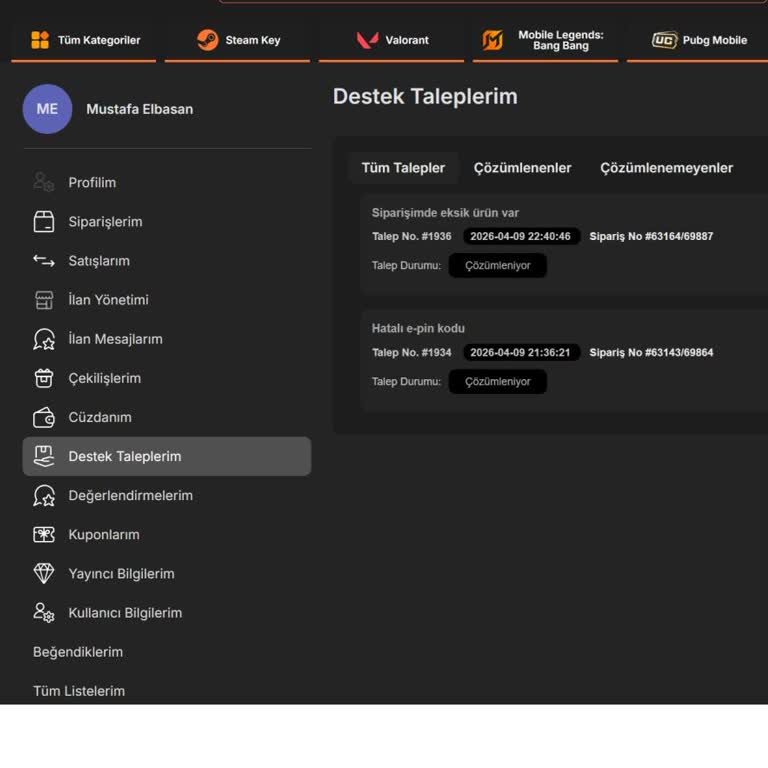
Task: Open Kullanıcı Bilgilerim in sidebar
Action: pyautogui.click(x=167, y=613)
